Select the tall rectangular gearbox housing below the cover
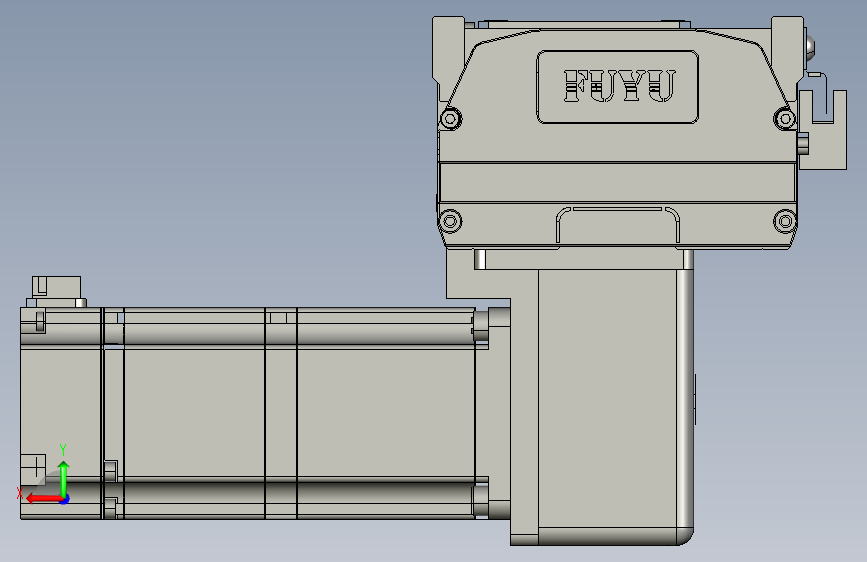Image resolution: width=867 pixels, height=562 pixels. (608, 407)
